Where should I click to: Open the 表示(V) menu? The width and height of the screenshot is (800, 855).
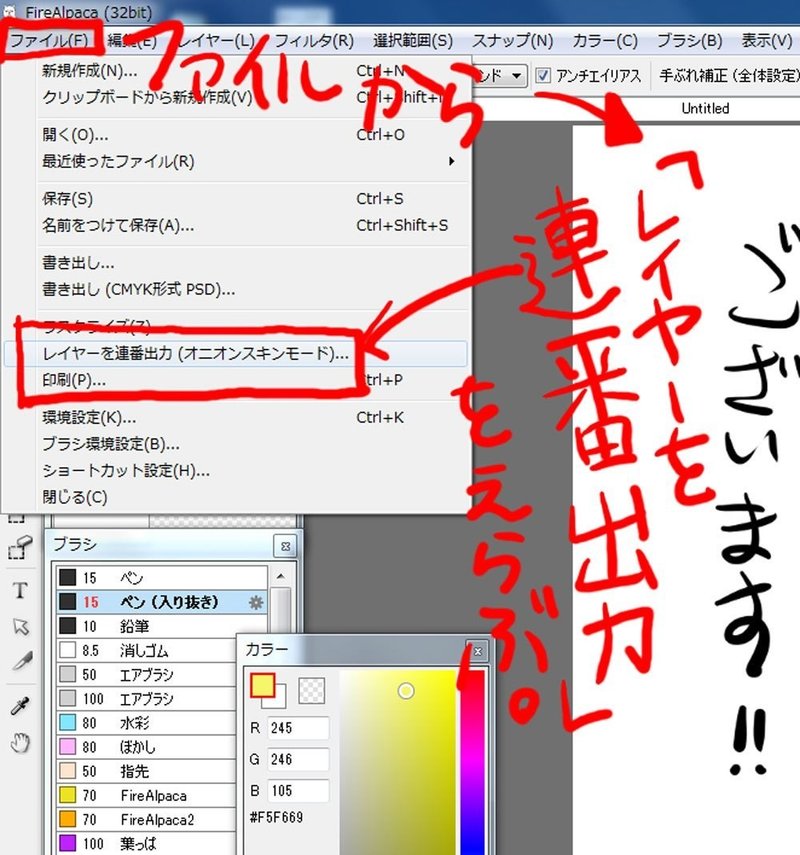(x=766, y=40)
